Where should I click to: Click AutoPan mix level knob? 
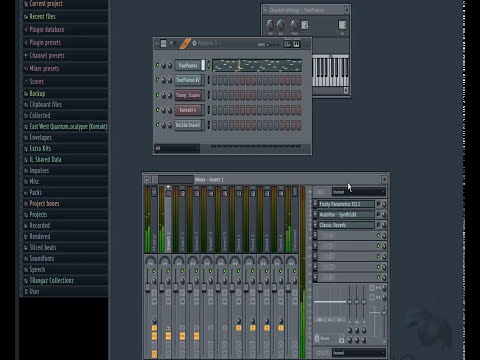pyautogui.click(x=384, y=215)
